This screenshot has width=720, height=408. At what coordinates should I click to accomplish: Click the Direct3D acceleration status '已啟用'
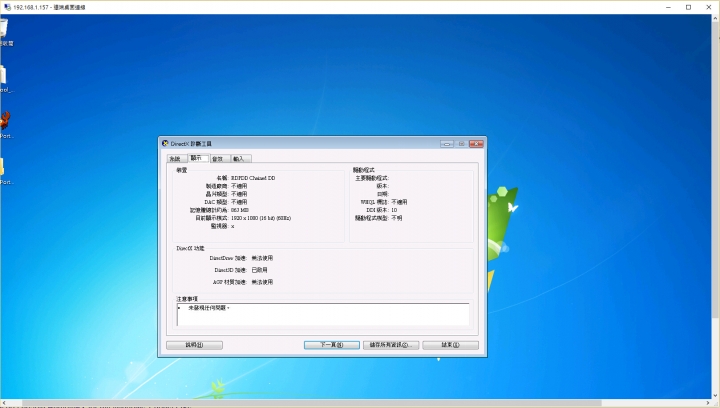259,270
